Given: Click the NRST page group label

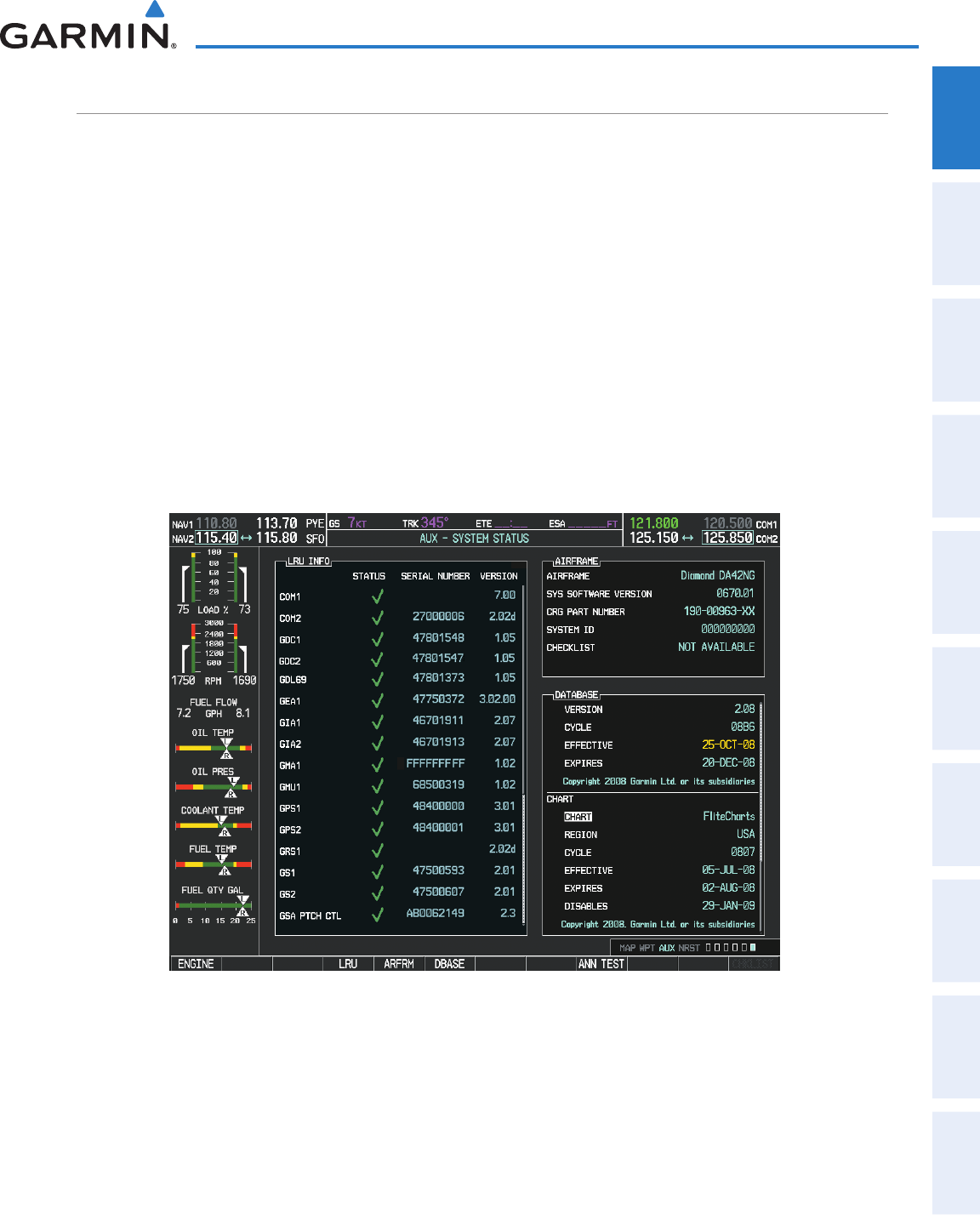Looking at the screenshot, I should (689, 948).
